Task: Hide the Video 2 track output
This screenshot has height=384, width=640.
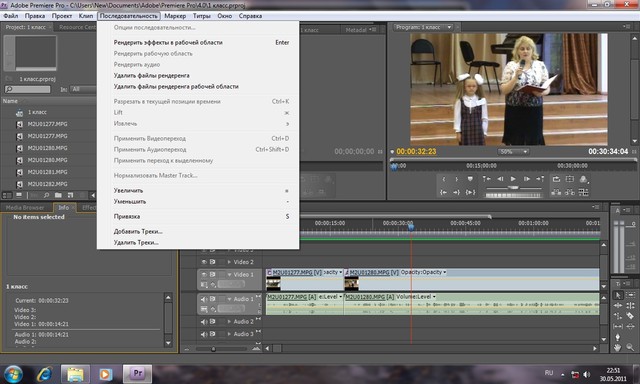Action: coord(204,262)
